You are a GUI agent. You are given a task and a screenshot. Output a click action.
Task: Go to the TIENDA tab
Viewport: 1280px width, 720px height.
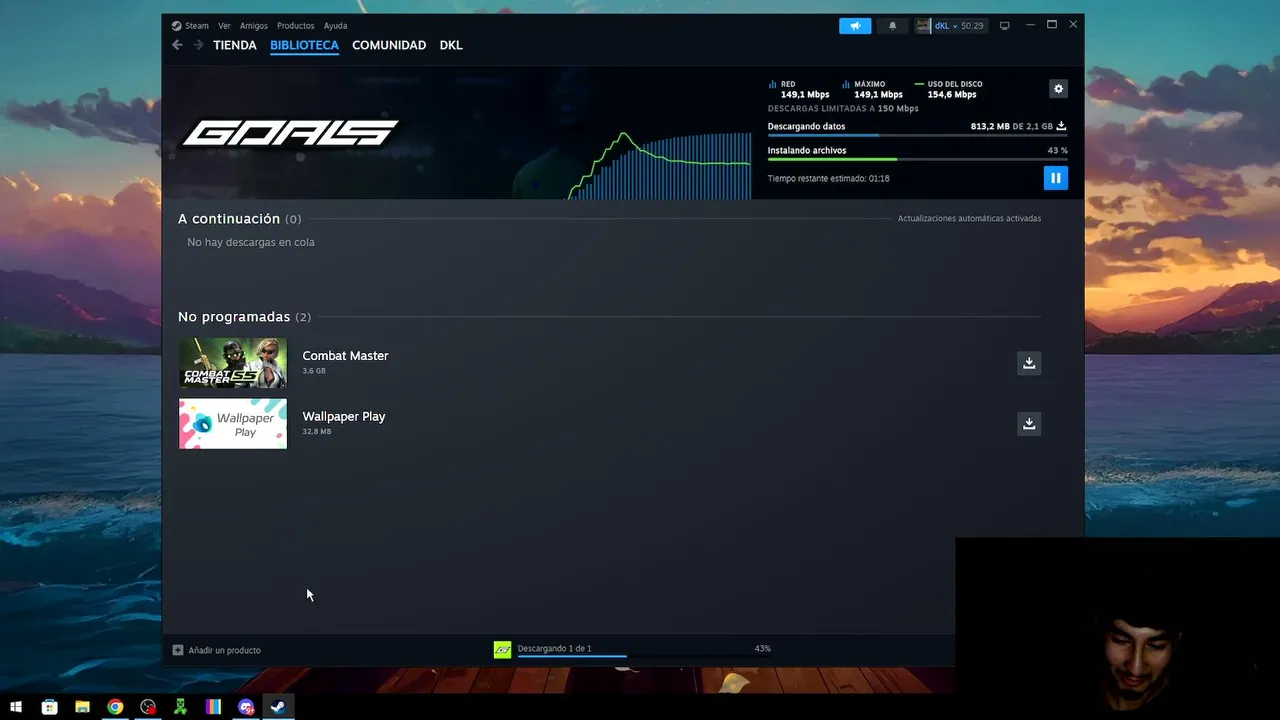point(235,45)
